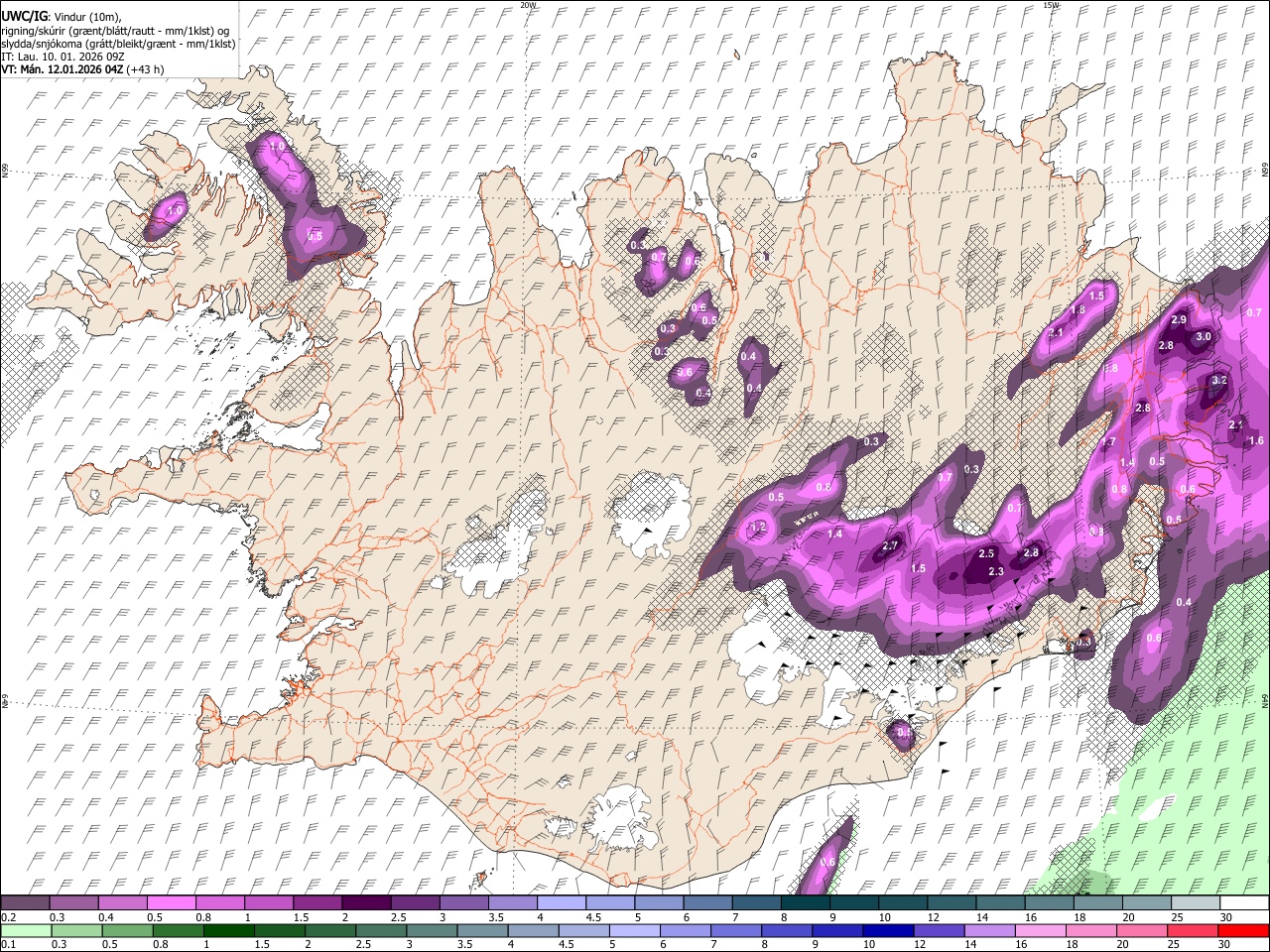Click the 2.7 snowfall value on the map
Image resolution: width=1270 pixels, height=952 pixels.
click(890, 546)
